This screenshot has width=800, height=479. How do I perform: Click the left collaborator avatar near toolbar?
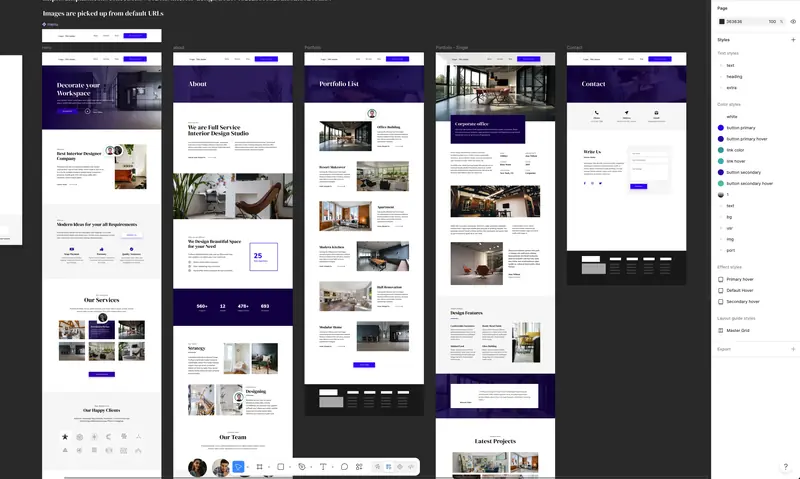[197, 467]
